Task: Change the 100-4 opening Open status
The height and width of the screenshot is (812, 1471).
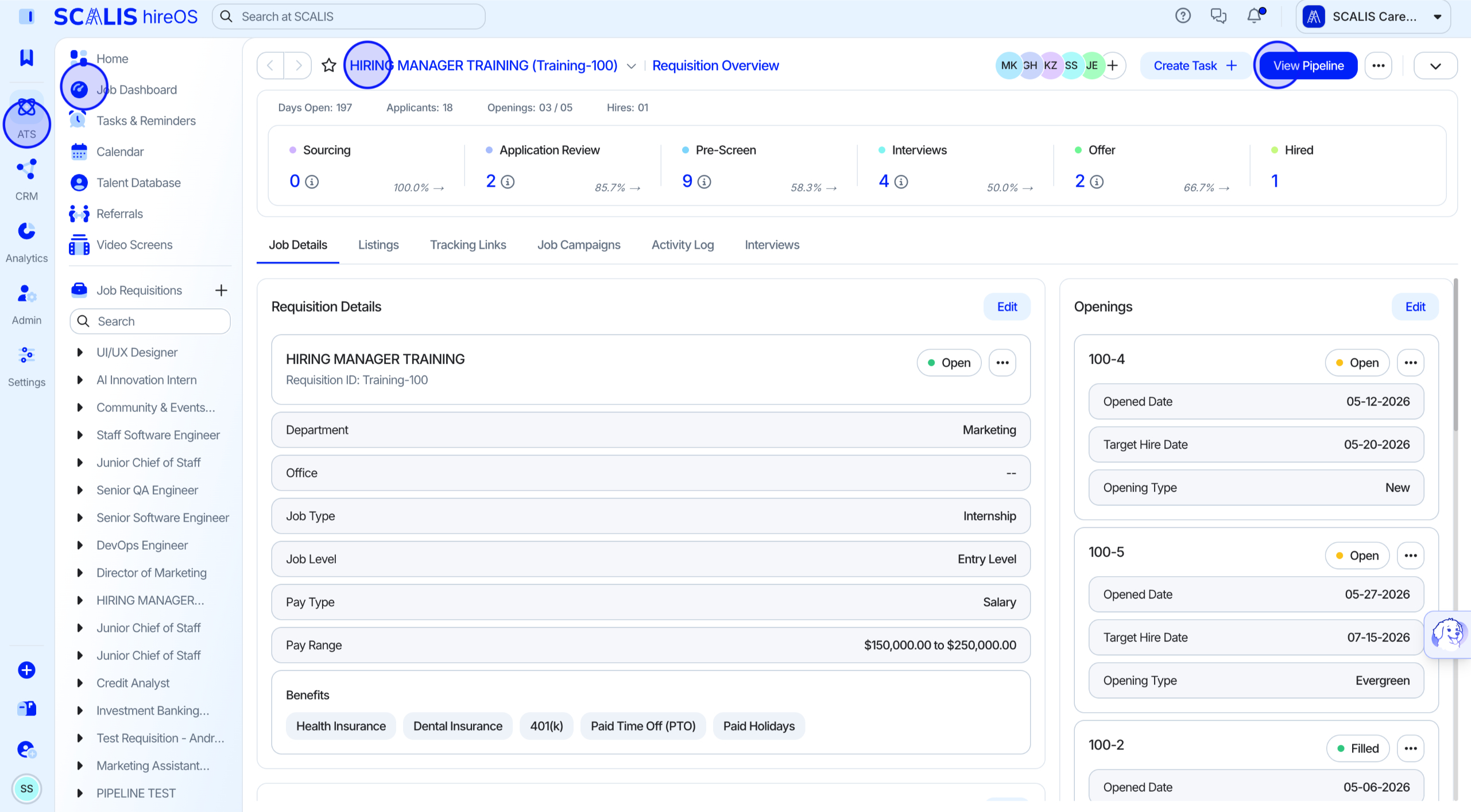Action: tap(1357, 363)
